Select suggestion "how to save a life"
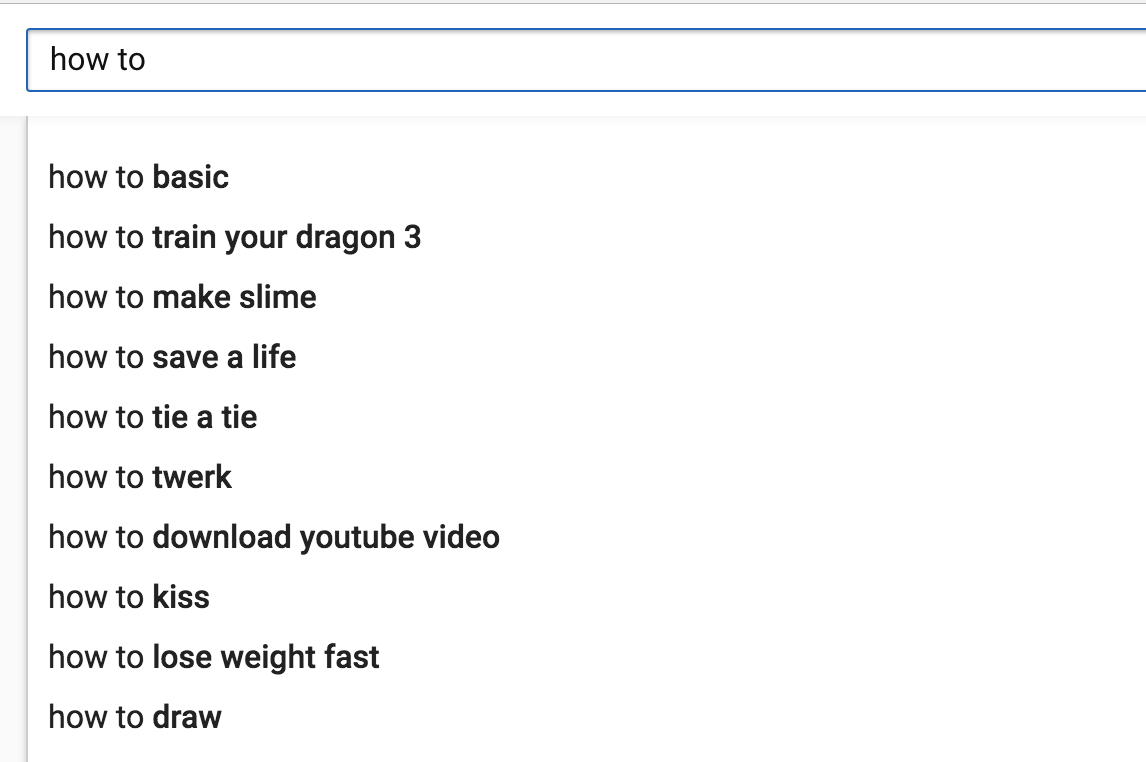 coord(172,357)
